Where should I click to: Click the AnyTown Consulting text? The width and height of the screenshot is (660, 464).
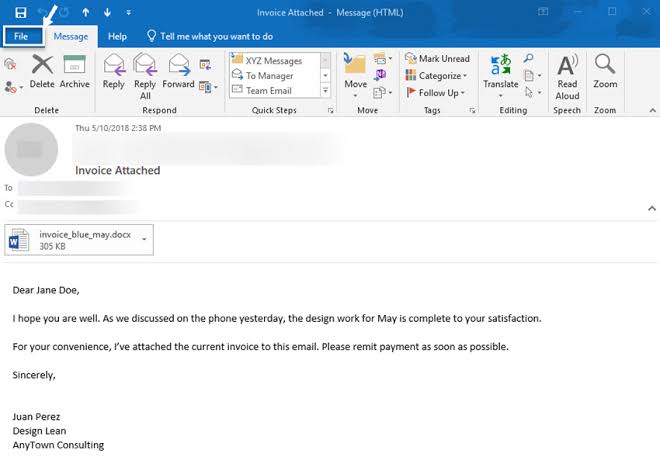[x=58, y=445]
